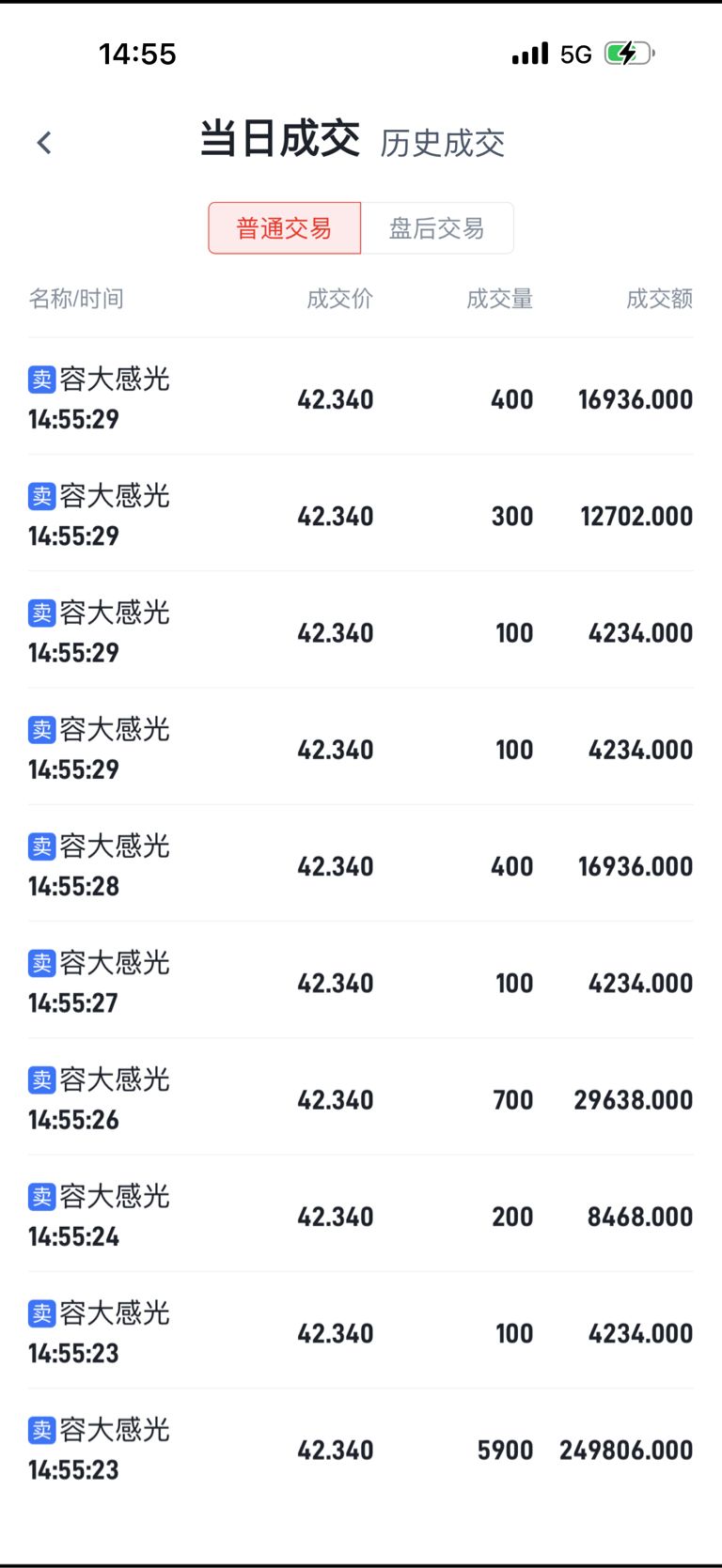Switch to the 盘后交易 segment

click(x=436, y=228)
